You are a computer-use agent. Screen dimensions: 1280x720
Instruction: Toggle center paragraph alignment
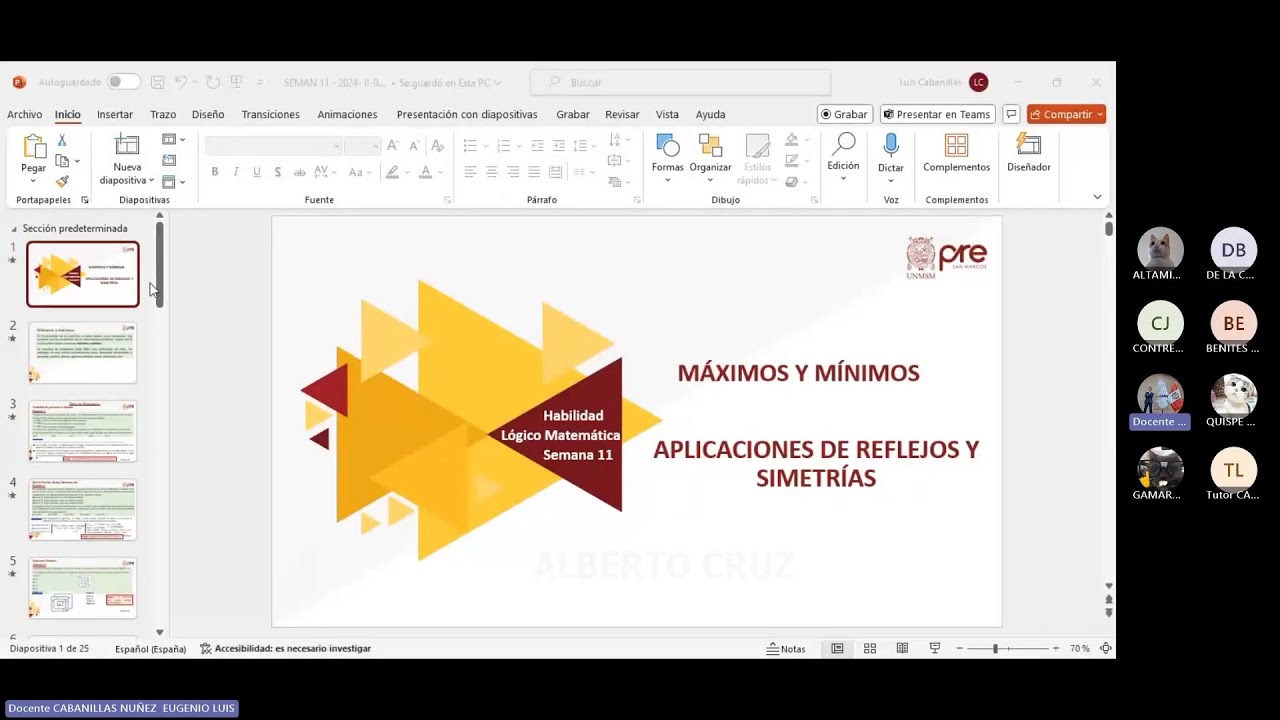(x=491, y=172)
